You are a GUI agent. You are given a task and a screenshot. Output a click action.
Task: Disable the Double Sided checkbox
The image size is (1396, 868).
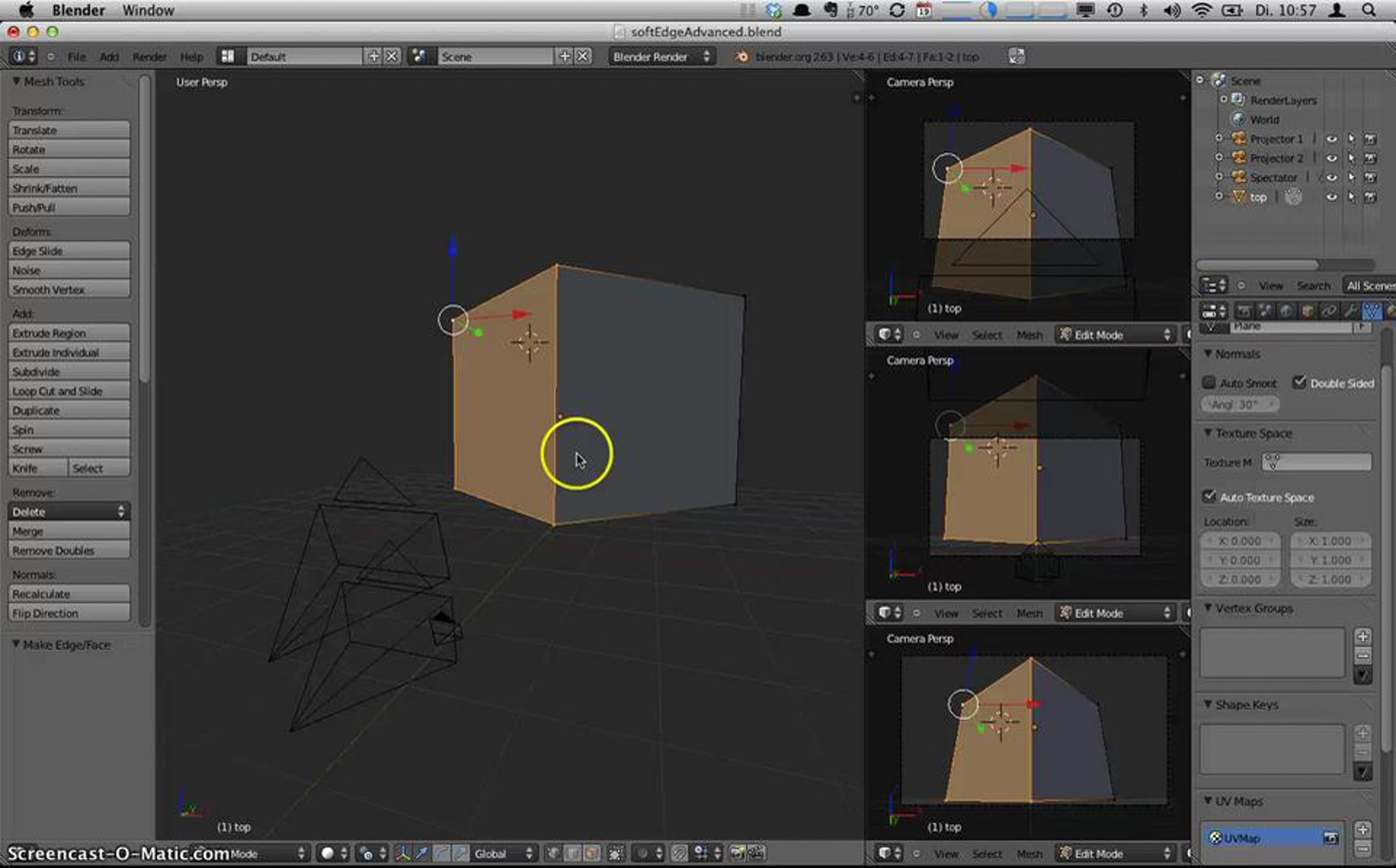click(1299, 382)
